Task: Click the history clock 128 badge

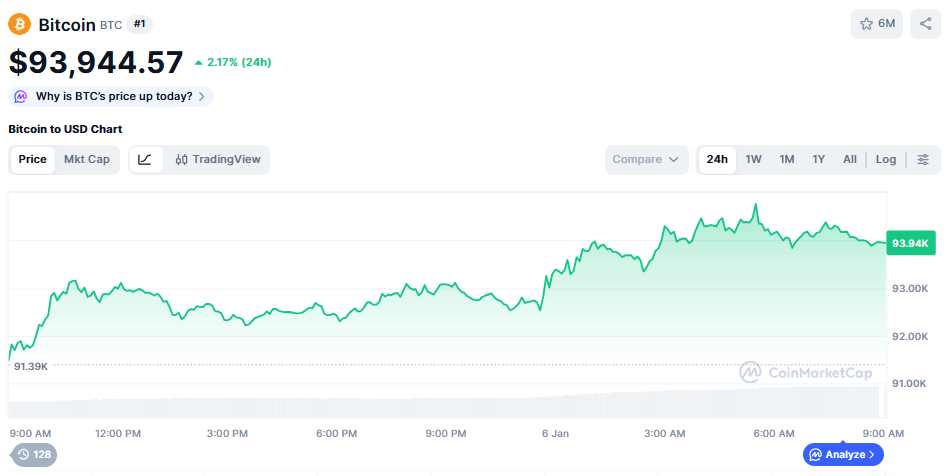Action: pyautogui.click(x=32, y=455)
